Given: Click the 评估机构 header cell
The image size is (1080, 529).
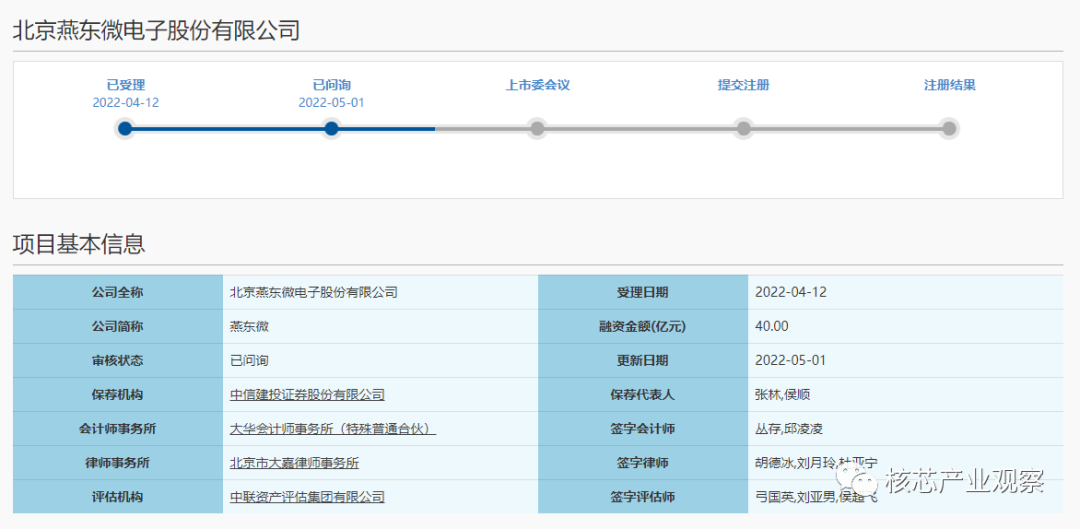Looking at the screenshot, I should 118,497.
